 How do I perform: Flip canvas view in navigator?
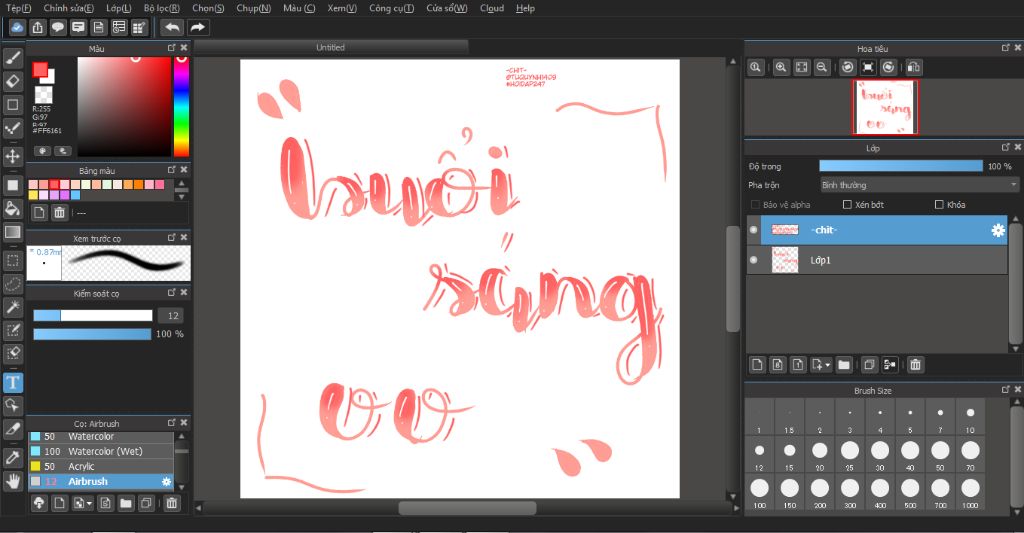point(914,67)
